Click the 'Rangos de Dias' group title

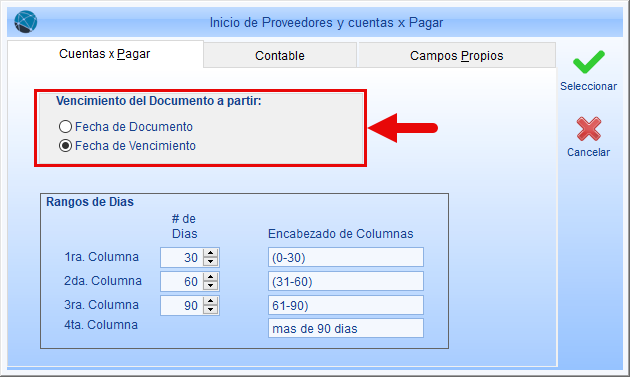90,202
